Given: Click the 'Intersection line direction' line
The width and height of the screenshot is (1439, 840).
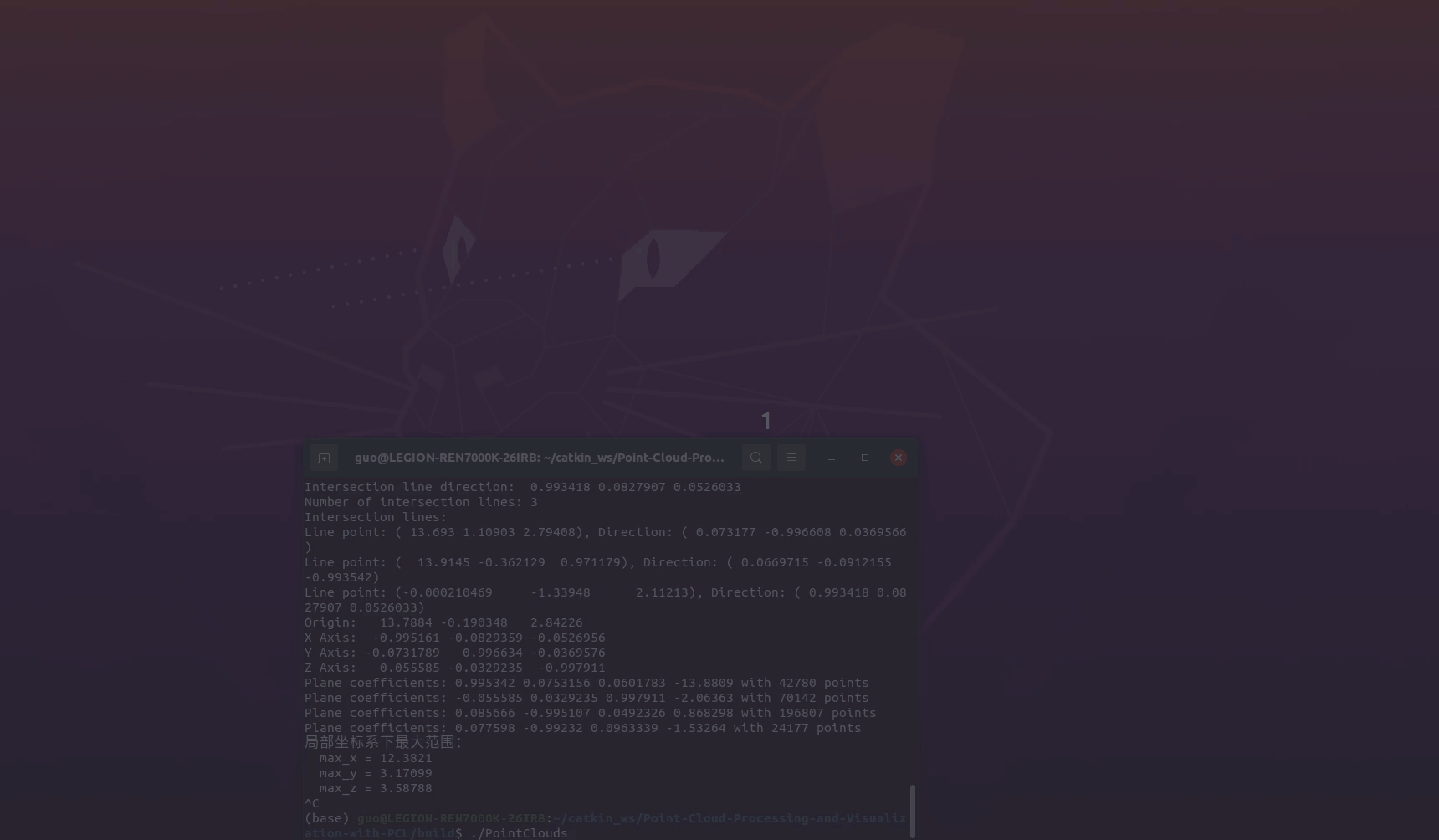Looking at the screenshot, I should click(x=522, y=487).
